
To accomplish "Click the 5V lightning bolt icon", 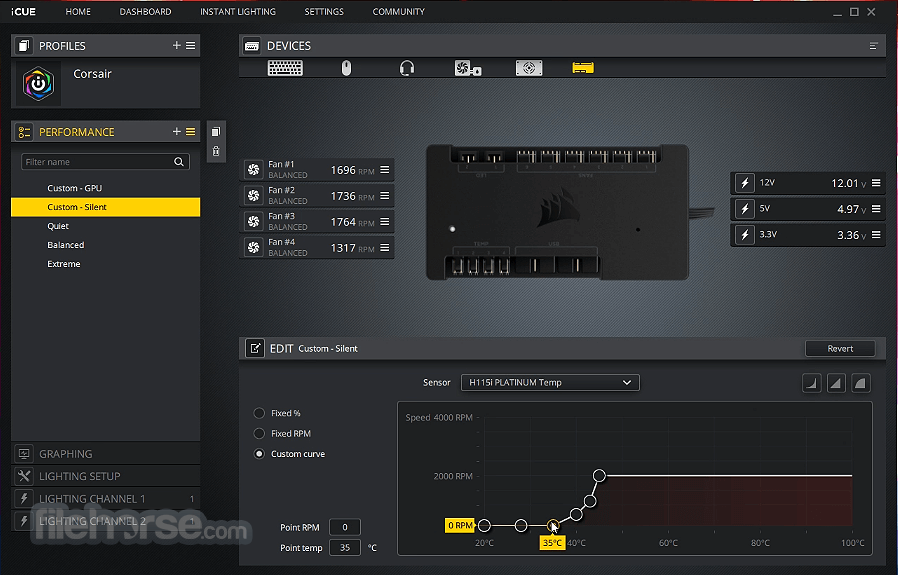I will [745, 209].
